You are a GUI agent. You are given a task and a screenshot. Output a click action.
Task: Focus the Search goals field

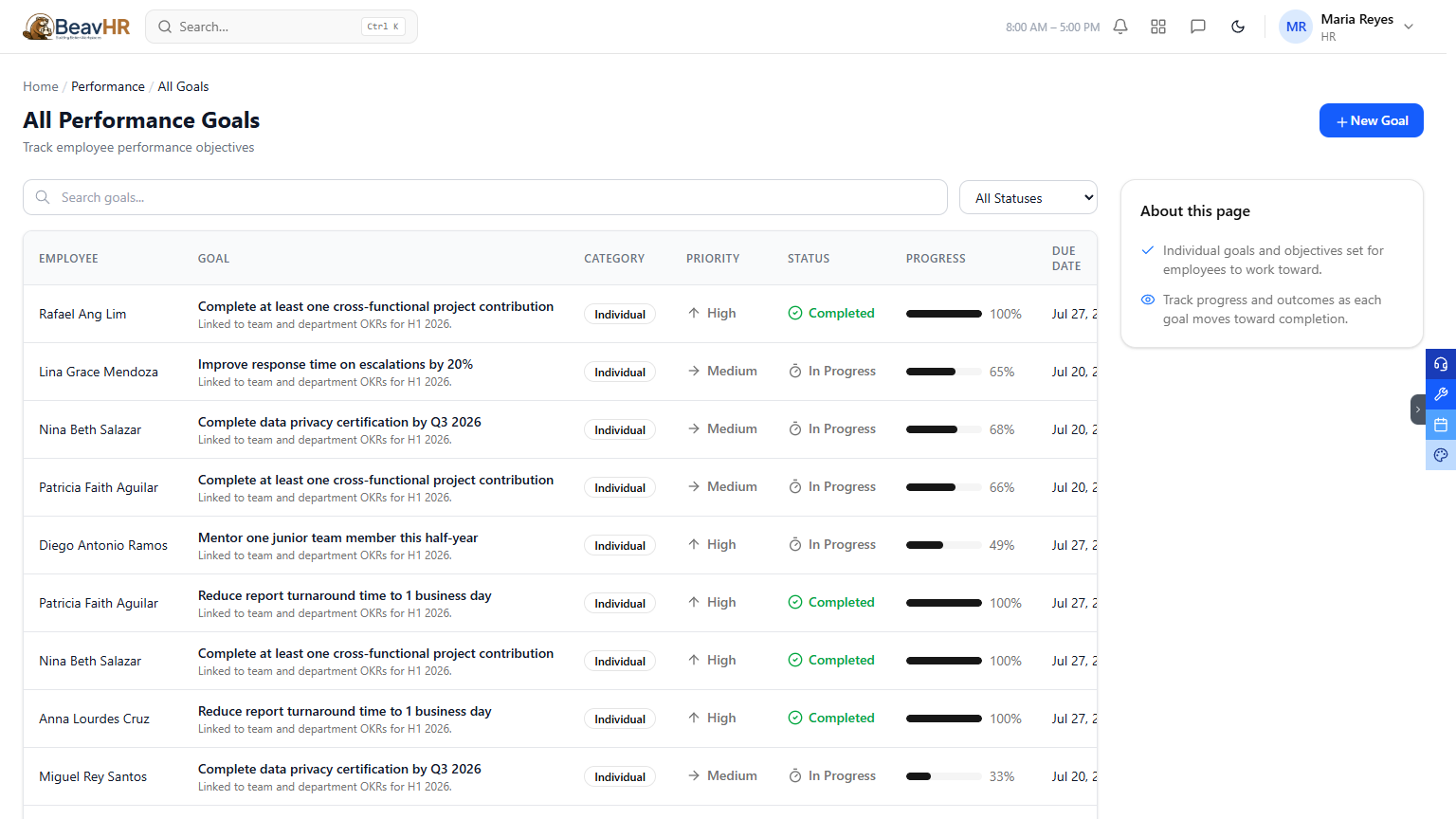point(485,197)
